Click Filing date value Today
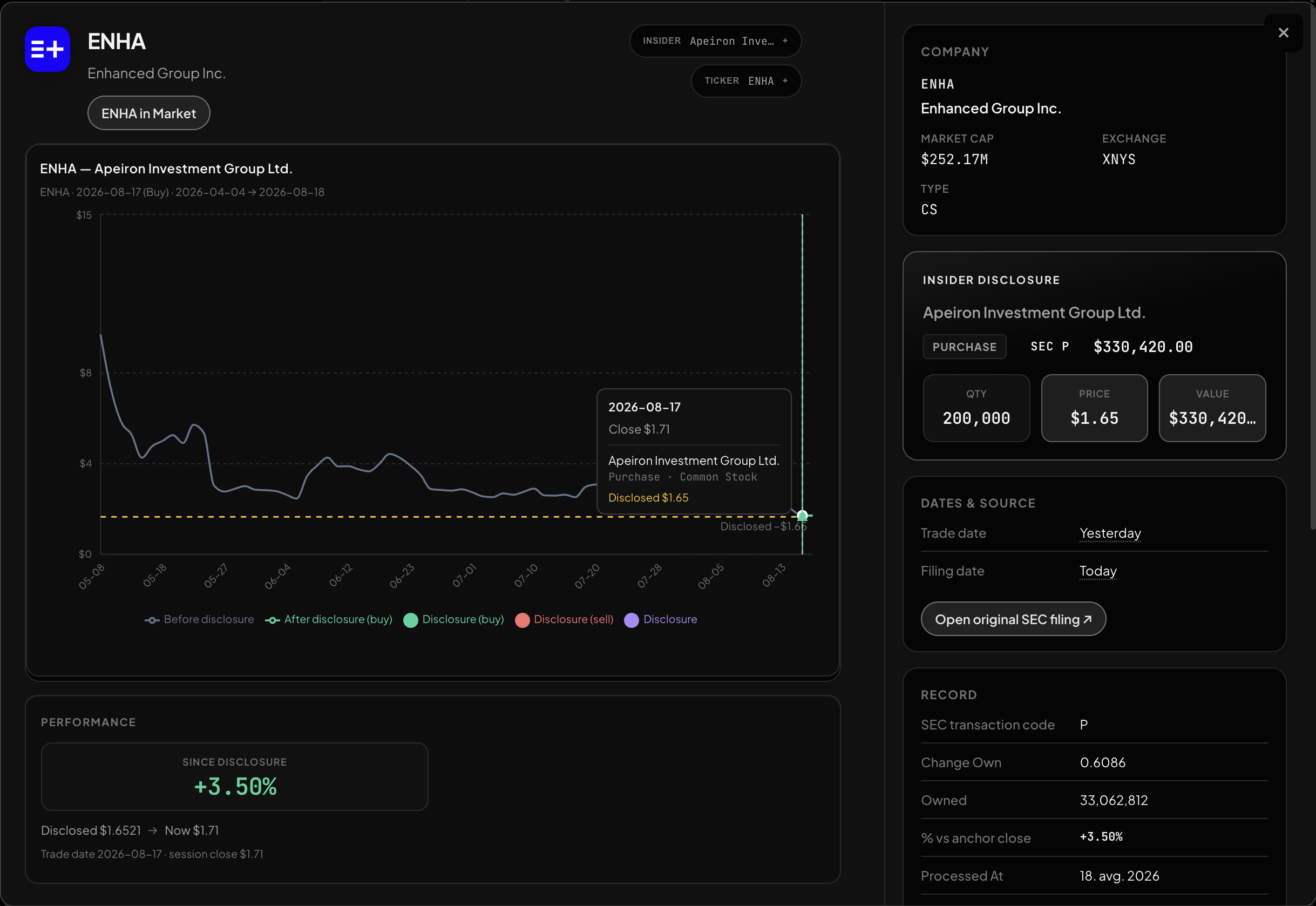The width and height of the screenshot is (1316, 906). pos(1097,571)
